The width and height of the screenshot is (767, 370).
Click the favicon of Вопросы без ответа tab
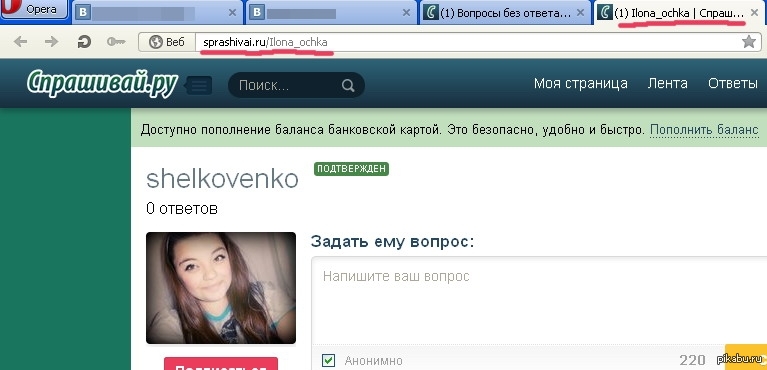pos(430,13)
